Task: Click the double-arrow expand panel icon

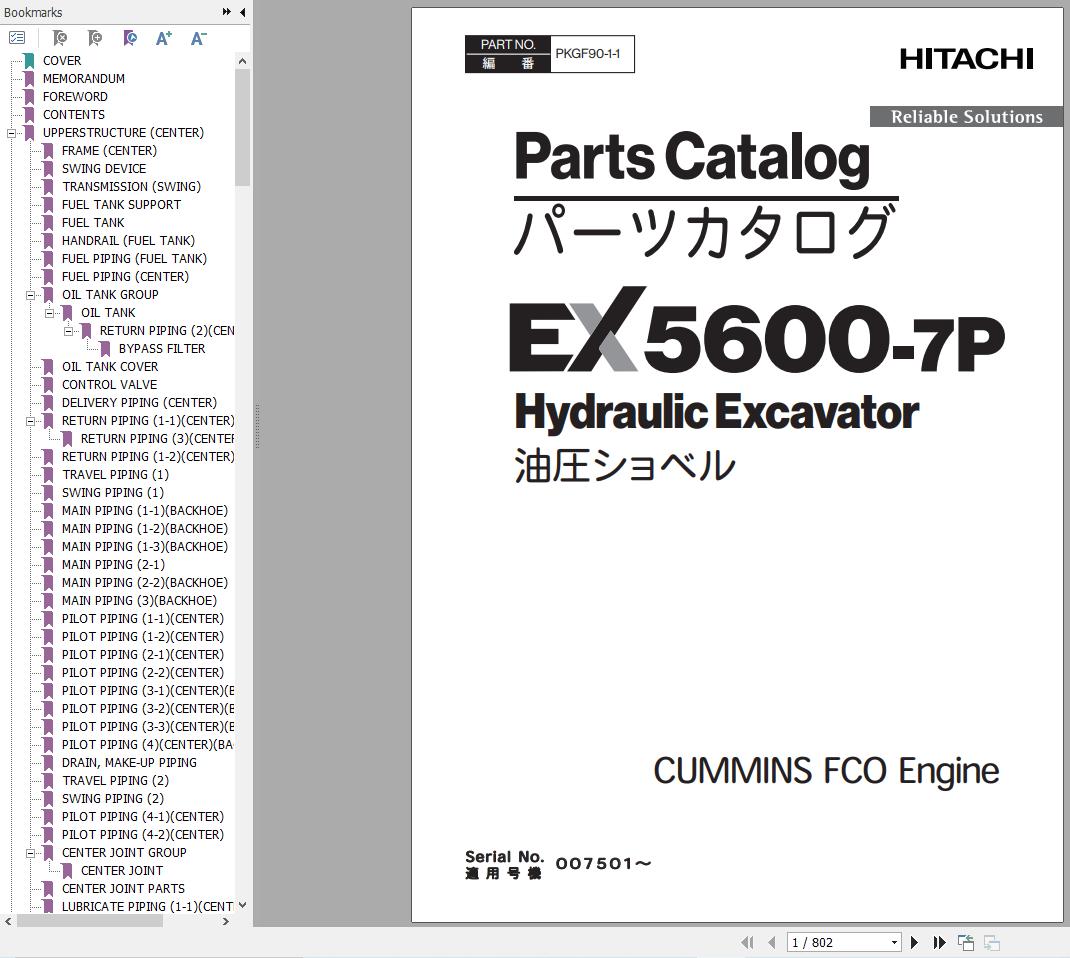Action: pos(227,12)
